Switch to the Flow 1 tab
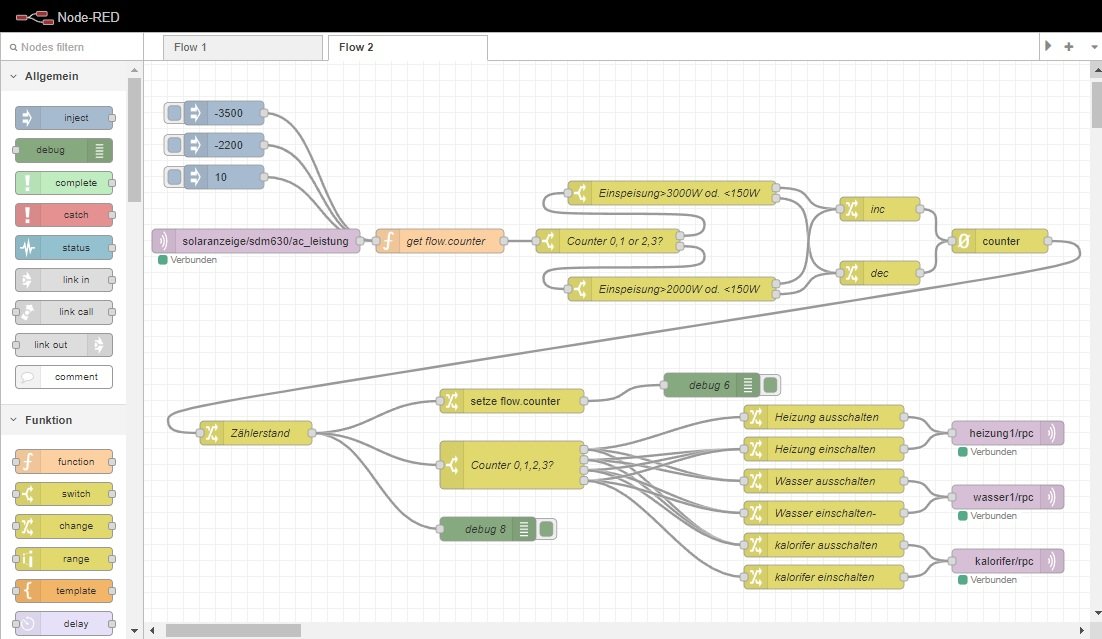The width and height of the screenshot is (1102, 639). click(x=243, y=47)
